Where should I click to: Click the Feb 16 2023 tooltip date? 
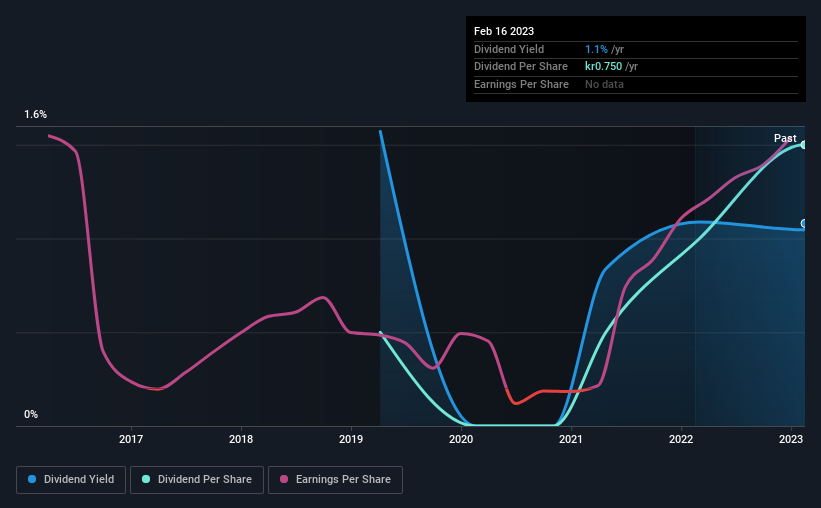point(504,31)
